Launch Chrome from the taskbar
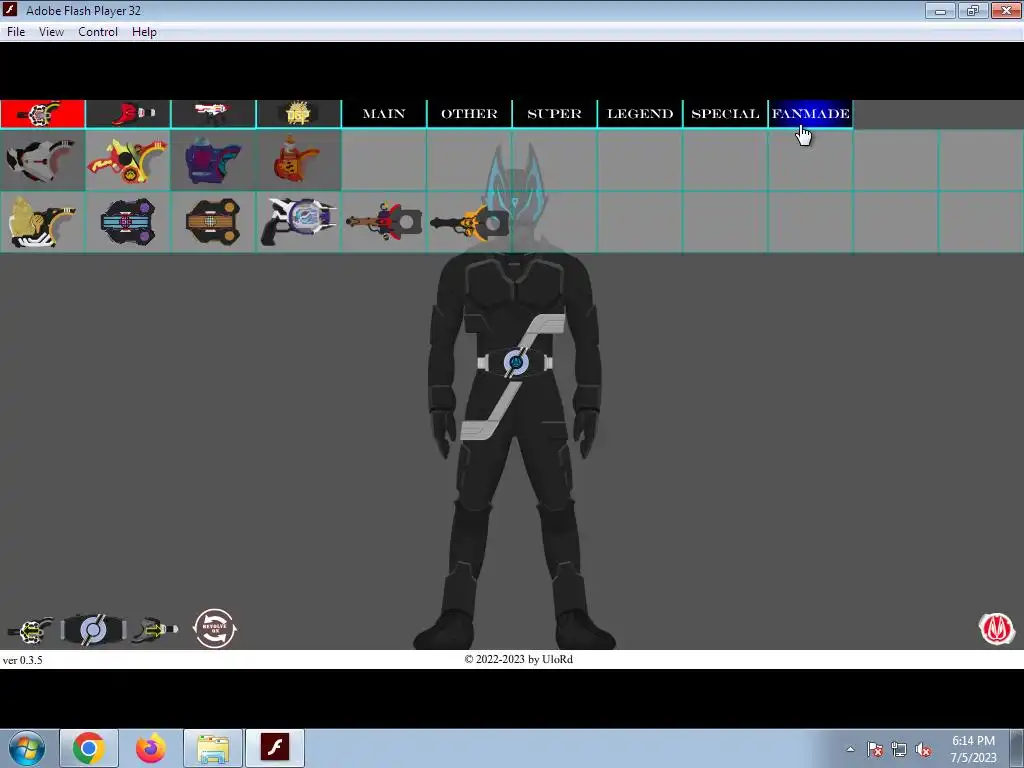 [x=89, y=748]
